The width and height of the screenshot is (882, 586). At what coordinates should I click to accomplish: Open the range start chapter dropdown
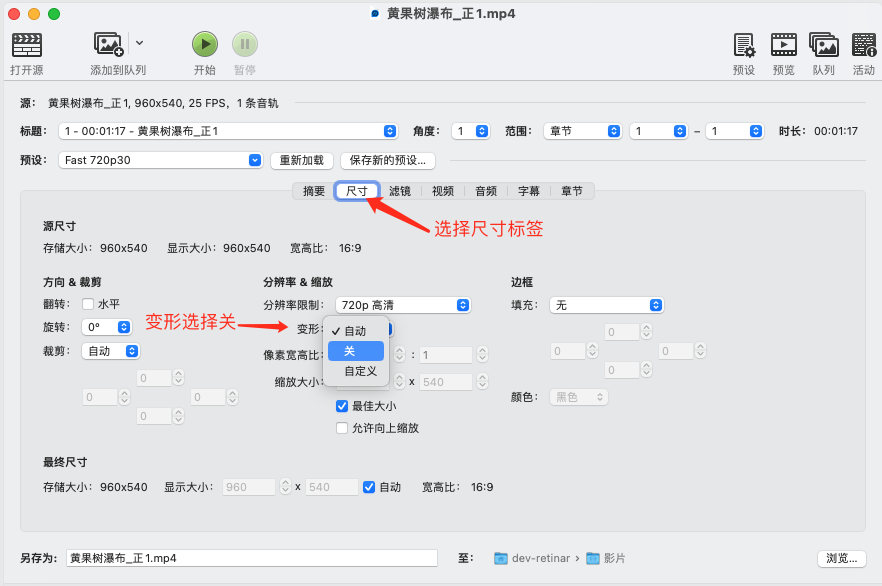click(x=658, y=131)
